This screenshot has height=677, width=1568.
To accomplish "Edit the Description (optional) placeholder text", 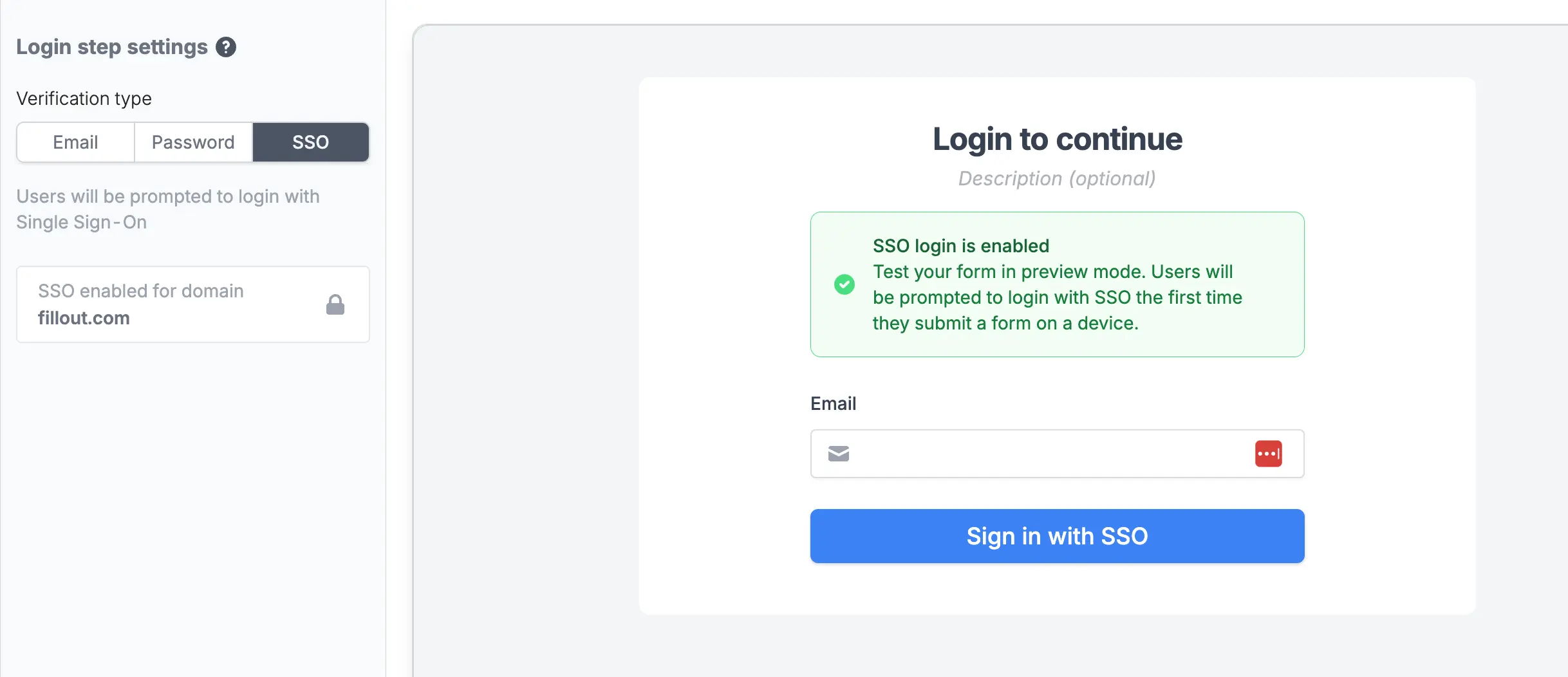I will [x=1058, y=178].
